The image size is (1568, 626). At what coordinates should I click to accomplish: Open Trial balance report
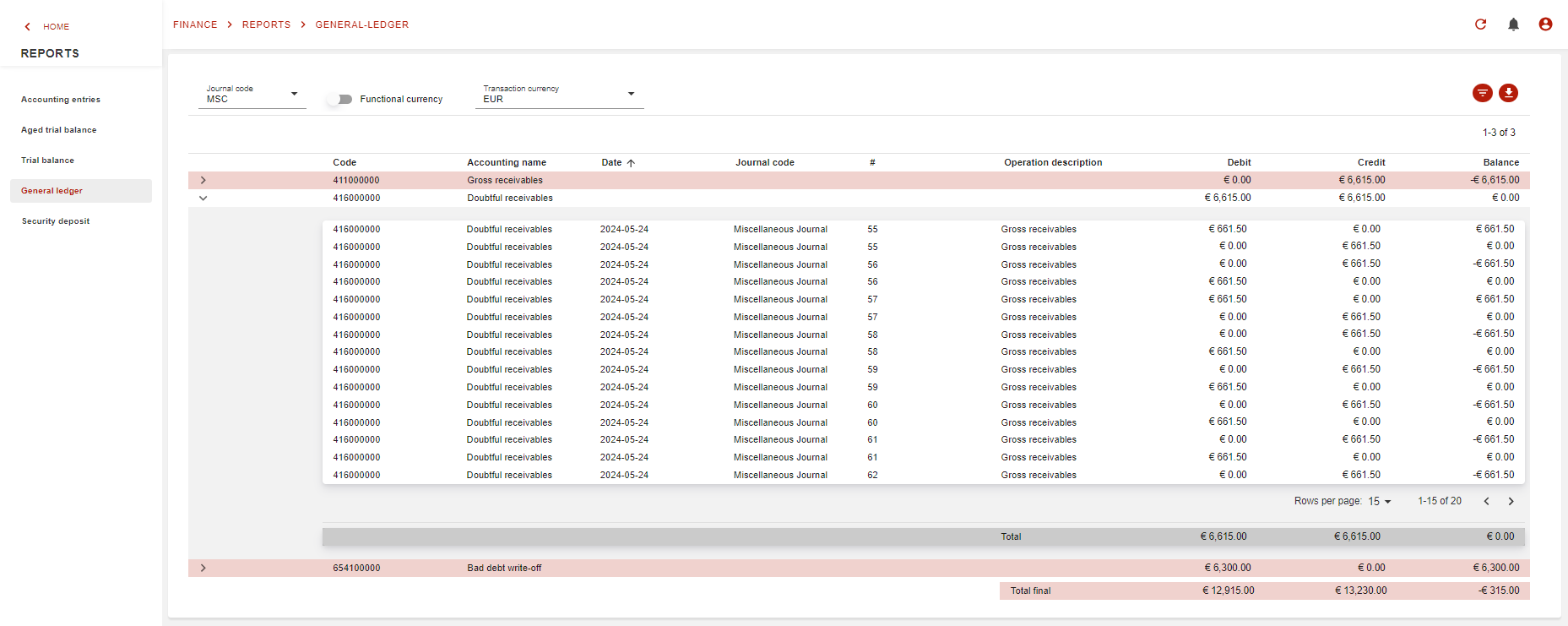point(47,161)
